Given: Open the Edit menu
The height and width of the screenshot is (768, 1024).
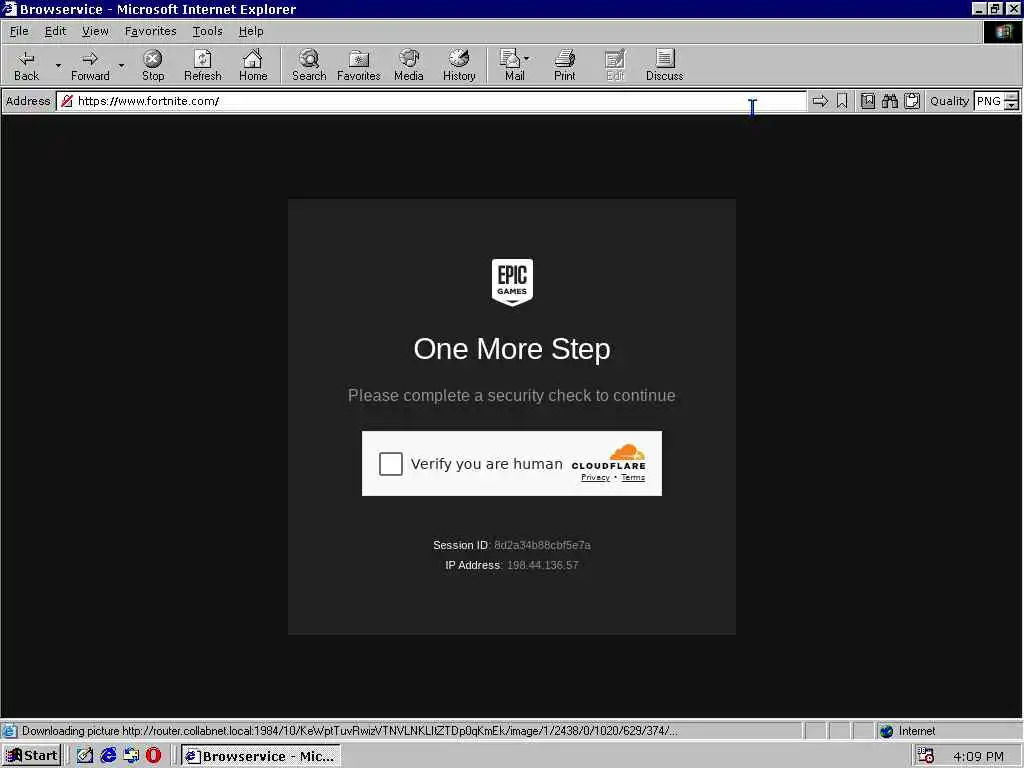Looking at the screenshot, I should (56, 31).
